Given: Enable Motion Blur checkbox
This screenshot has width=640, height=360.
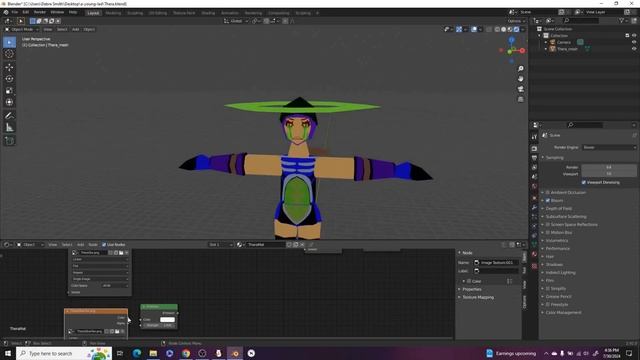Looking at the screenshot, I should click(x=548, y=232).
